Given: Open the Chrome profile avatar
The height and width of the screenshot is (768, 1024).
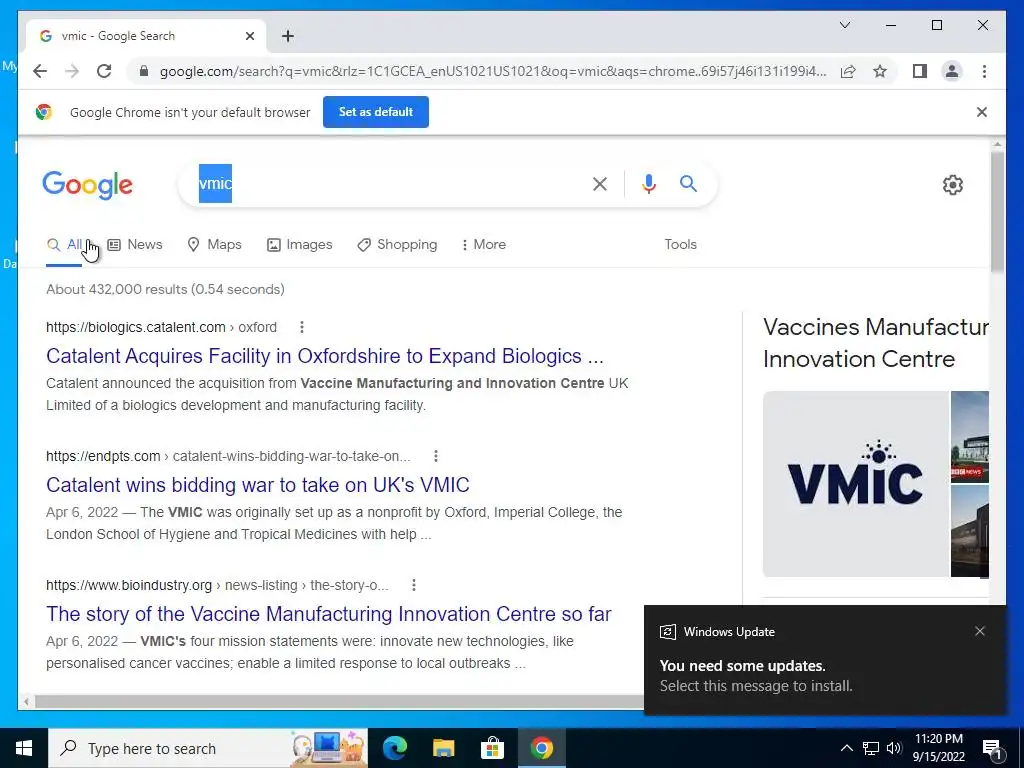Looking at the screenshot, I should click(x=952, y=71).
